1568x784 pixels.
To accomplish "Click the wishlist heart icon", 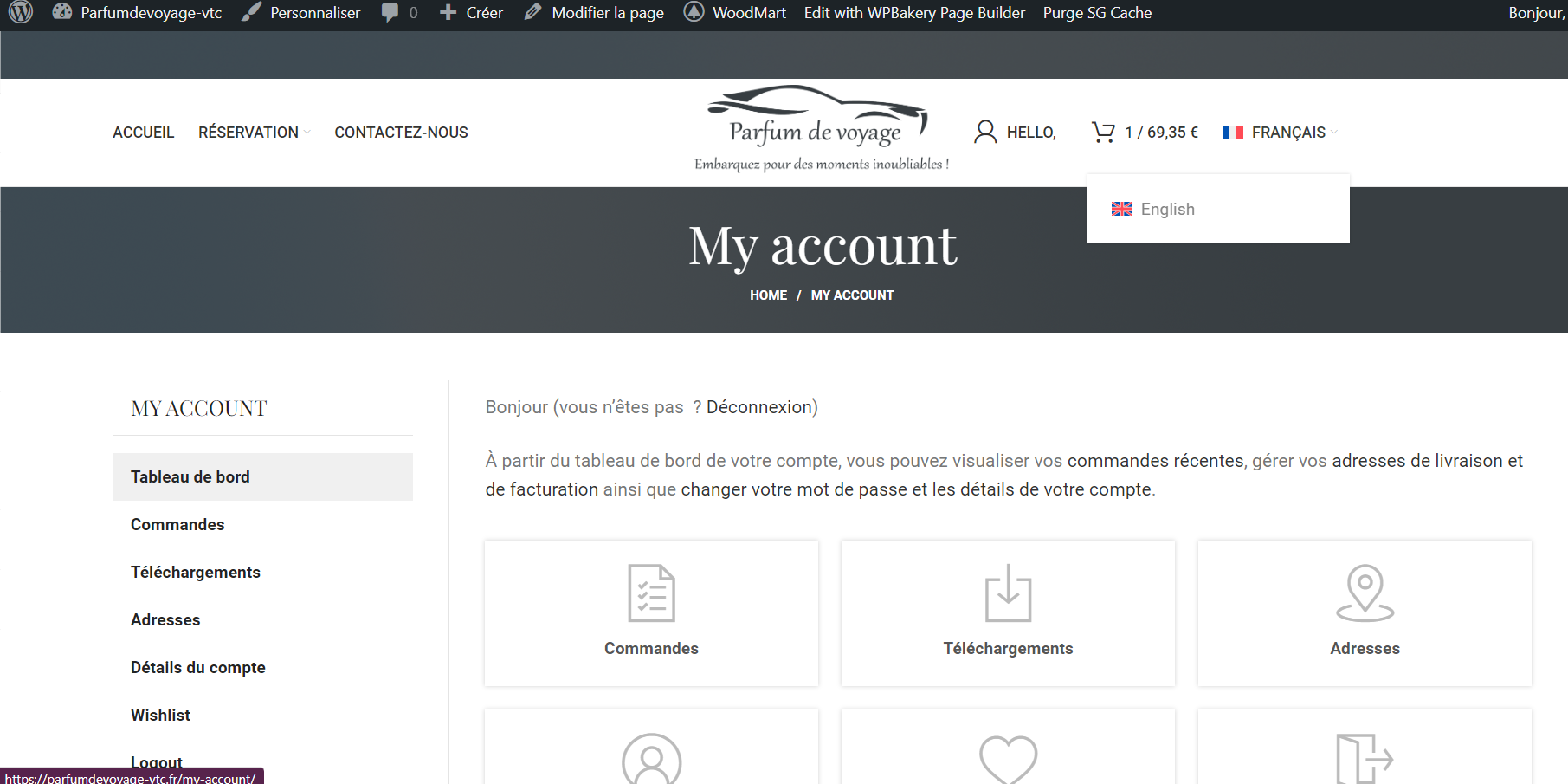I will point(1009,760).
